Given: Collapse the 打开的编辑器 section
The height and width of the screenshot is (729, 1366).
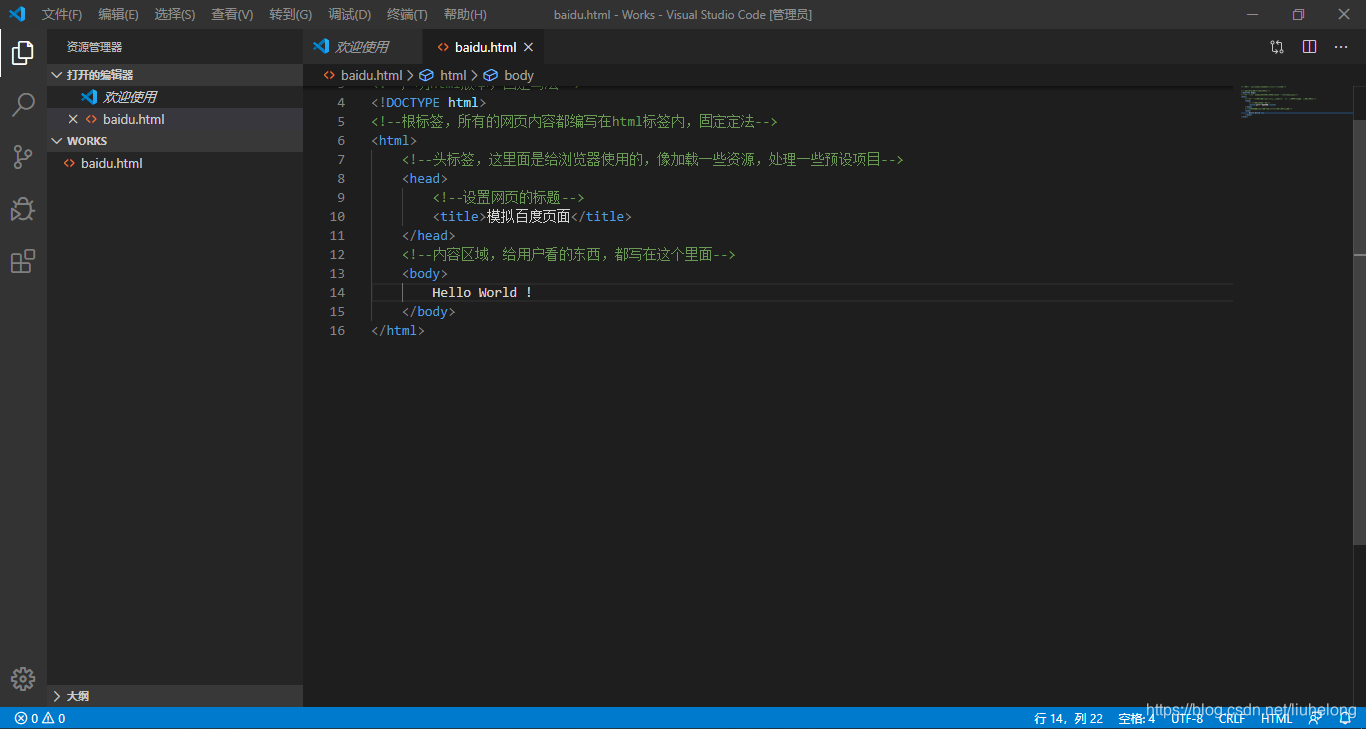Looking at the screenshot, I should pos(175,75).
